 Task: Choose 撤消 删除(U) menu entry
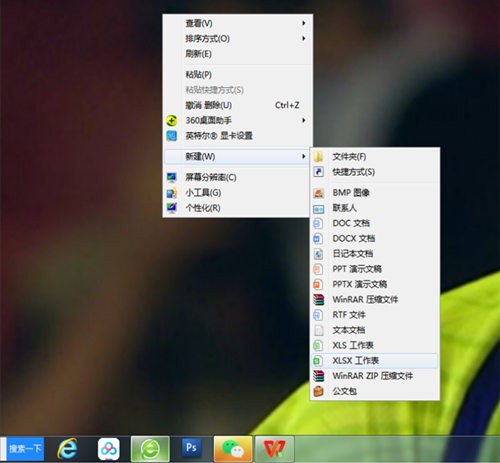237,105
